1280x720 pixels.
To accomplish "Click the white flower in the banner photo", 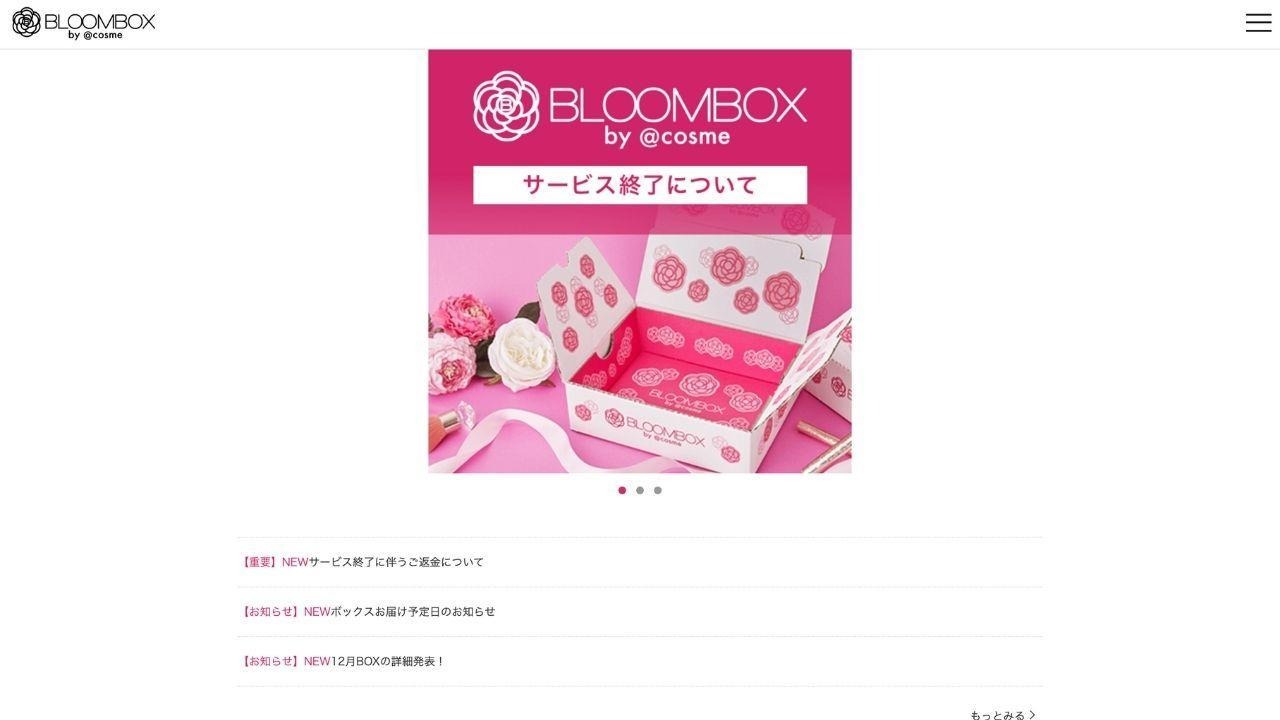I will (522, 351).
